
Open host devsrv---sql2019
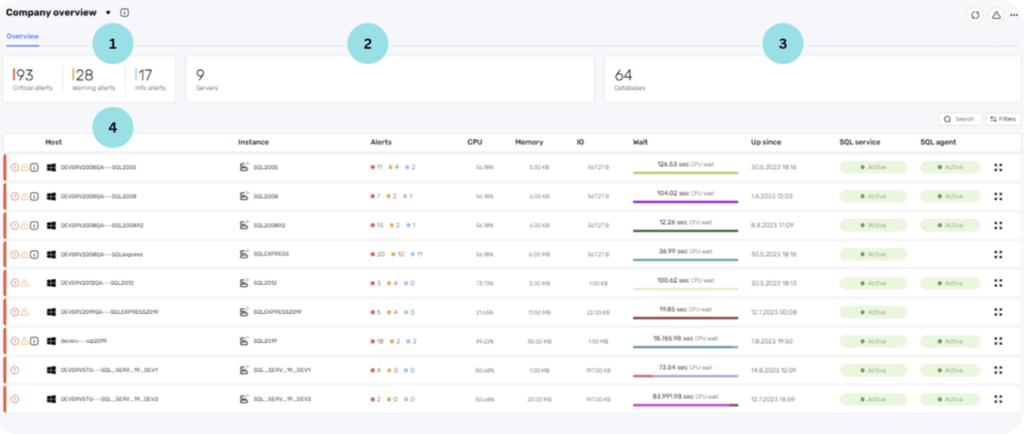(82, 341)
